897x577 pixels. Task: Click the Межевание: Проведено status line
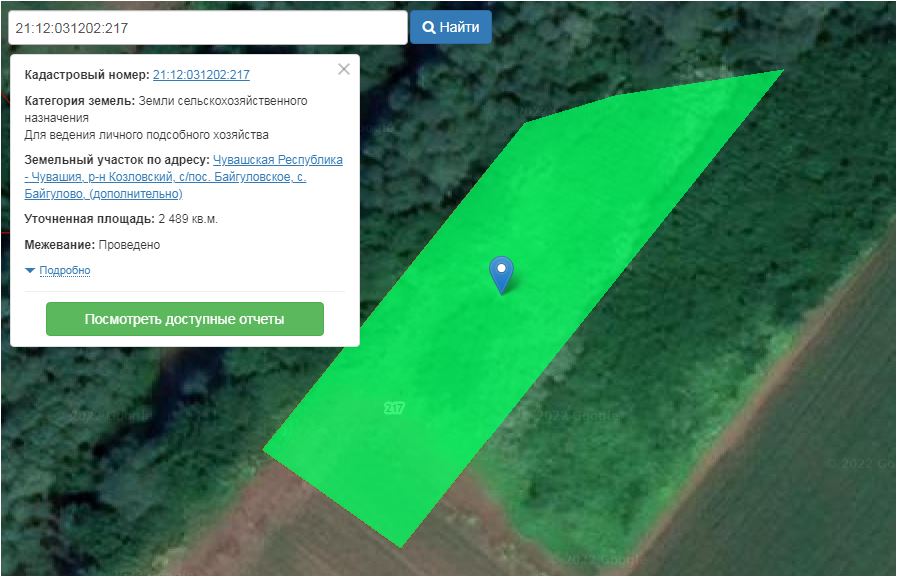(92, 245)
